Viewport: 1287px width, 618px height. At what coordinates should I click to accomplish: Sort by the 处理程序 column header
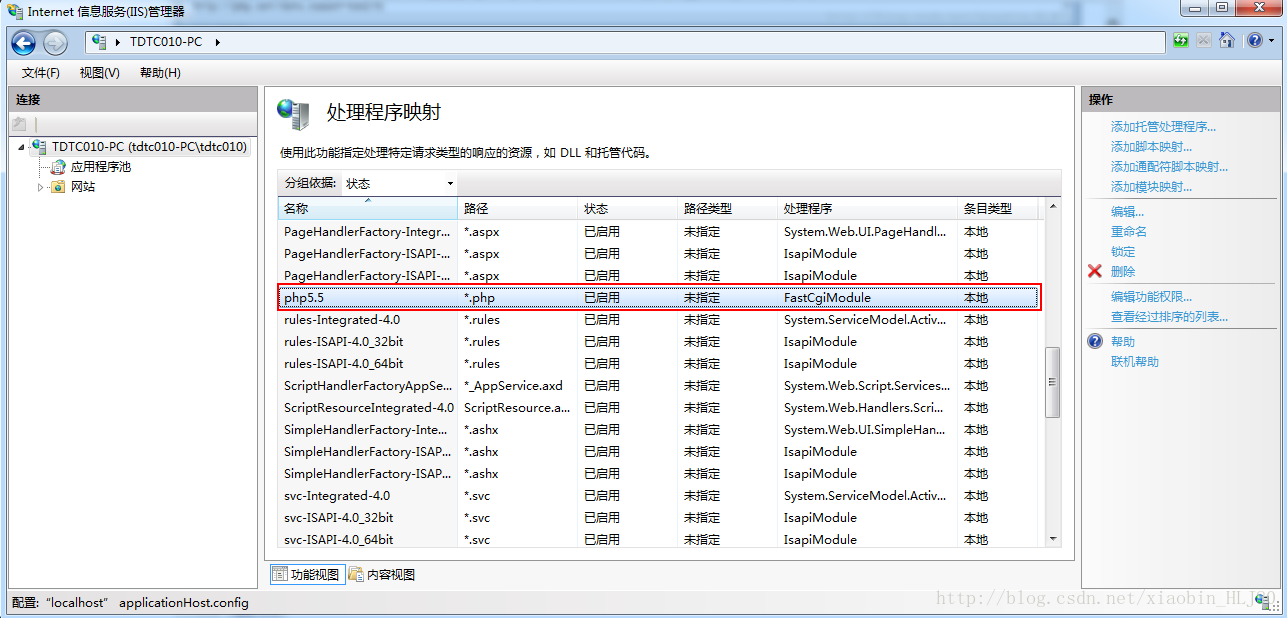click(x=867, y=209)
